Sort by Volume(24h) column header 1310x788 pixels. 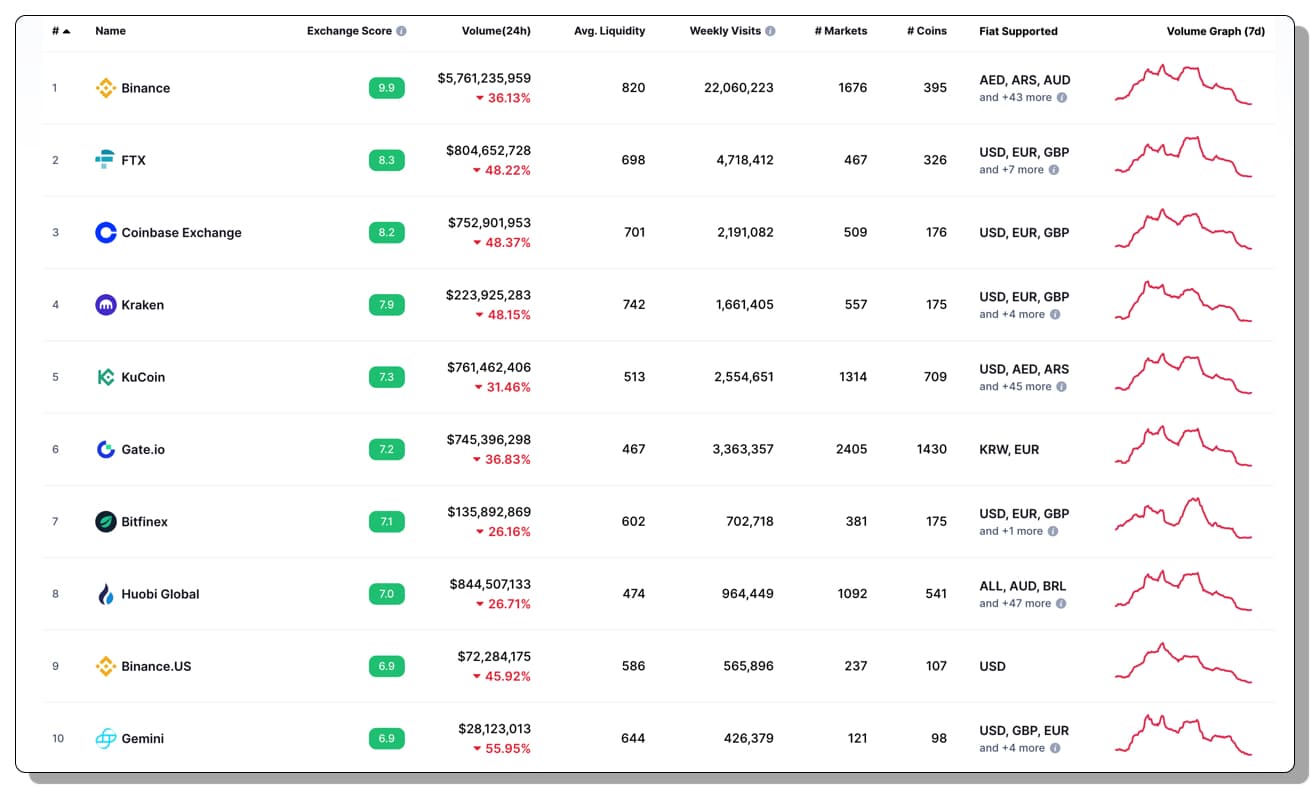point(496,31)
